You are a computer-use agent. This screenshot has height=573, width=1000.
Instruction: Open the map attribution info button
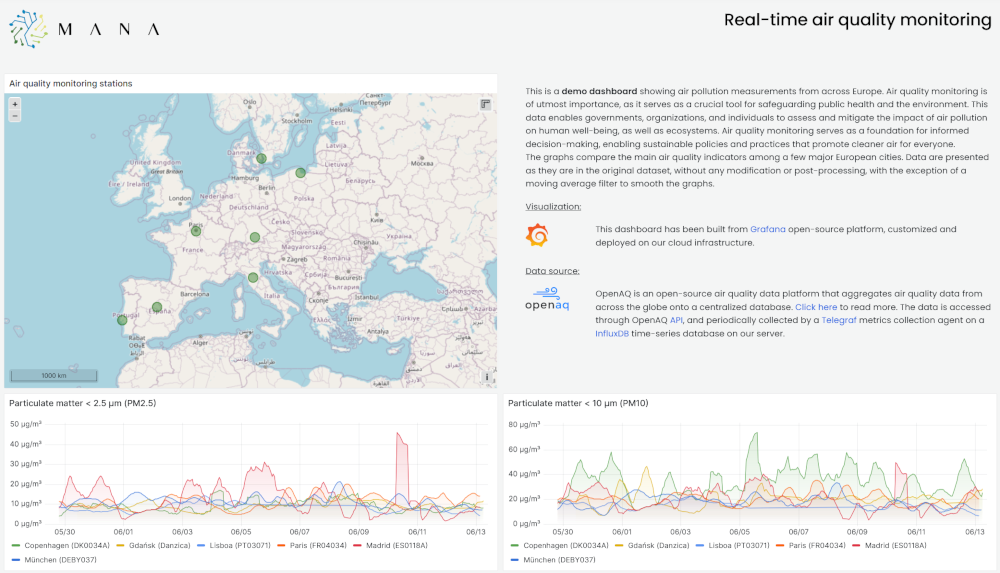(x=487, y=377)
